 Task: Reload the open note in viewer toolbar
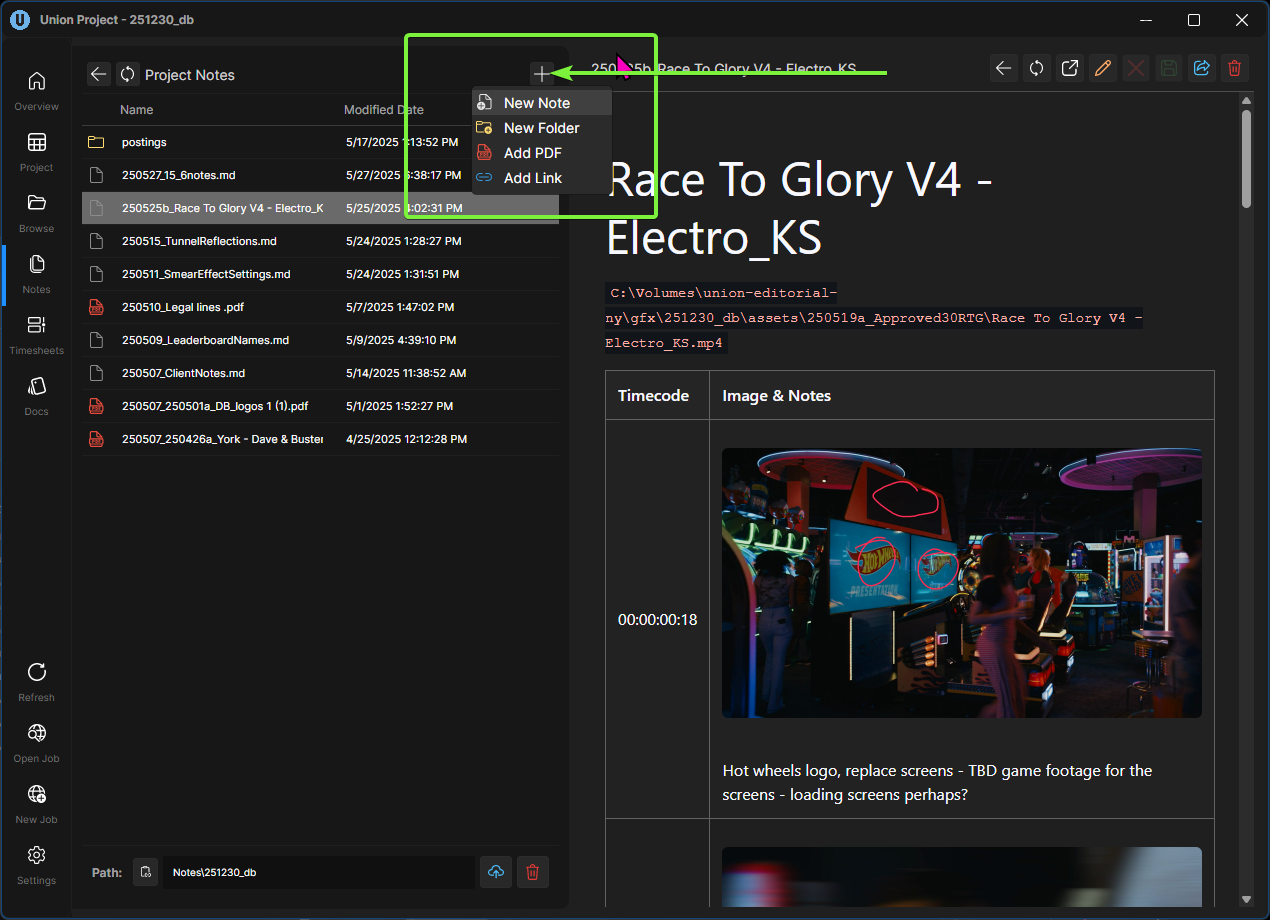point(1037,68)
